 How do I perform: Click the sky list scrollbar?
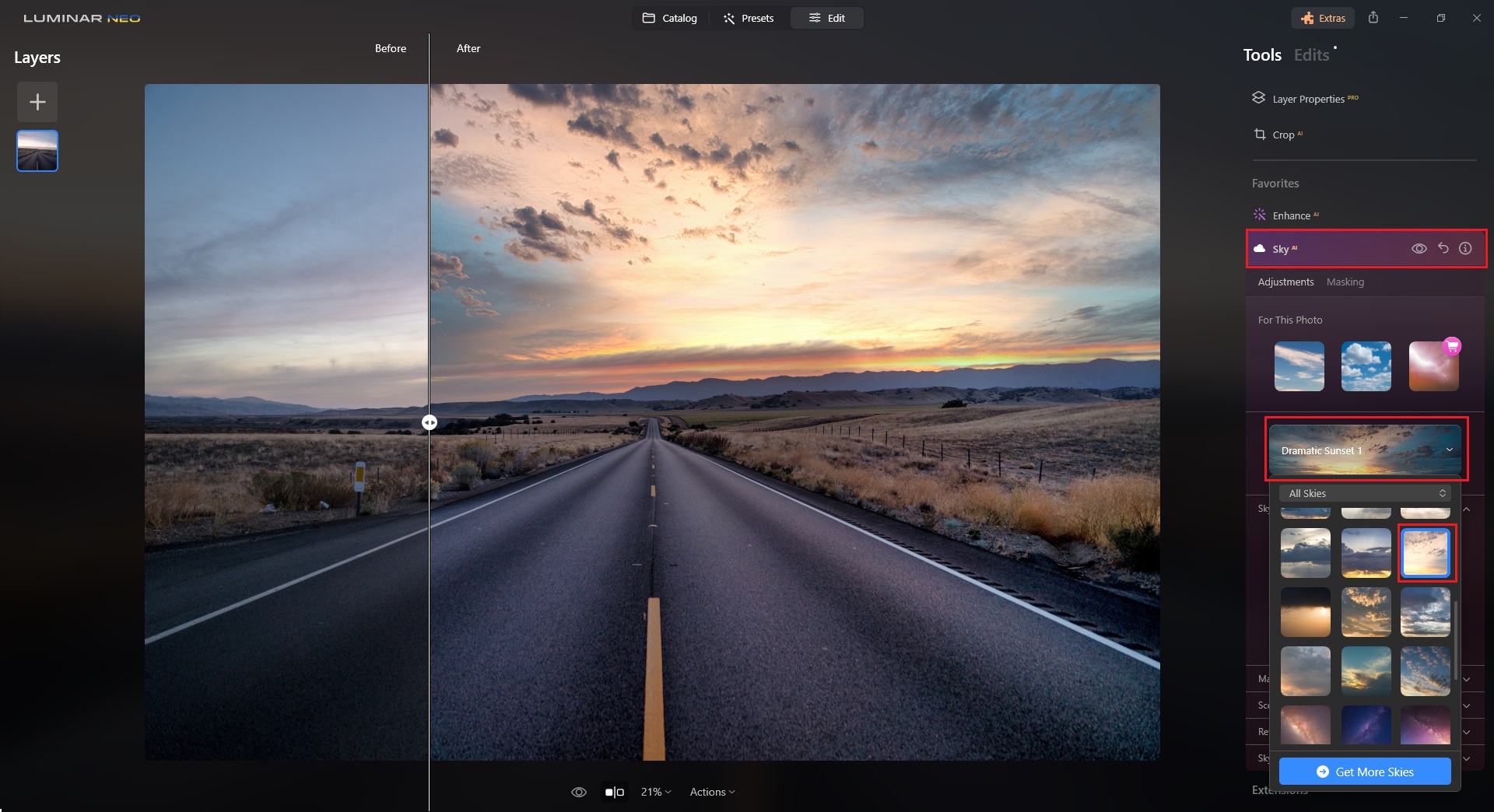click(1455, 639)
